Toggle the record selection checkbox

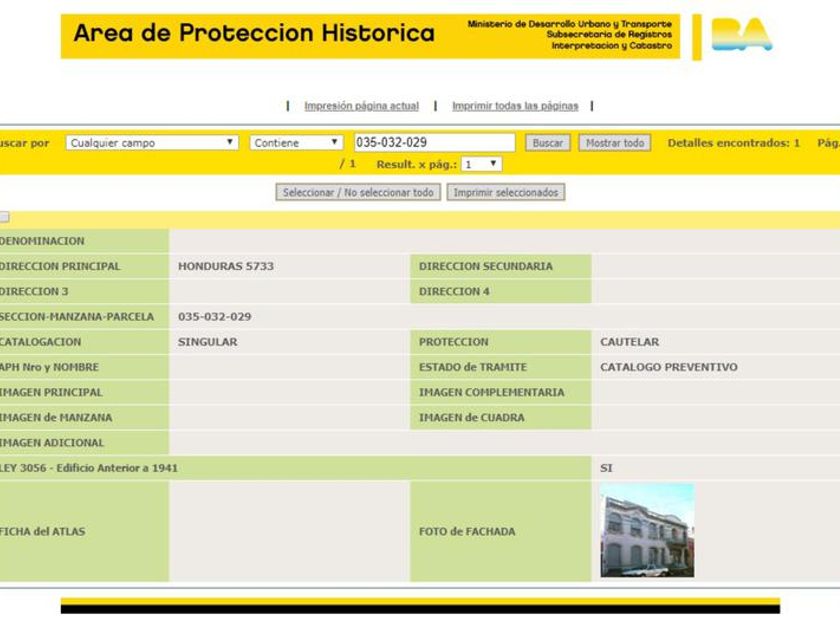4,217
